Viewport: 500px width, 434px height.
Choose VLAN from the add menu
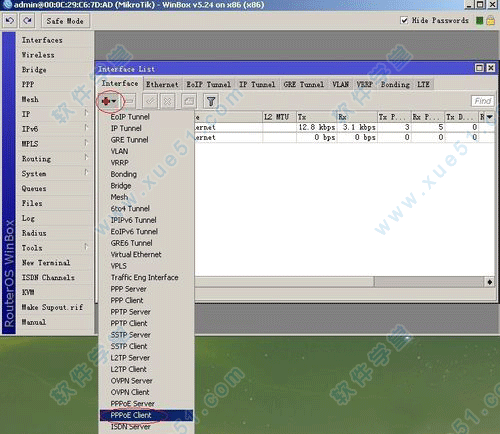click(146, 151)
